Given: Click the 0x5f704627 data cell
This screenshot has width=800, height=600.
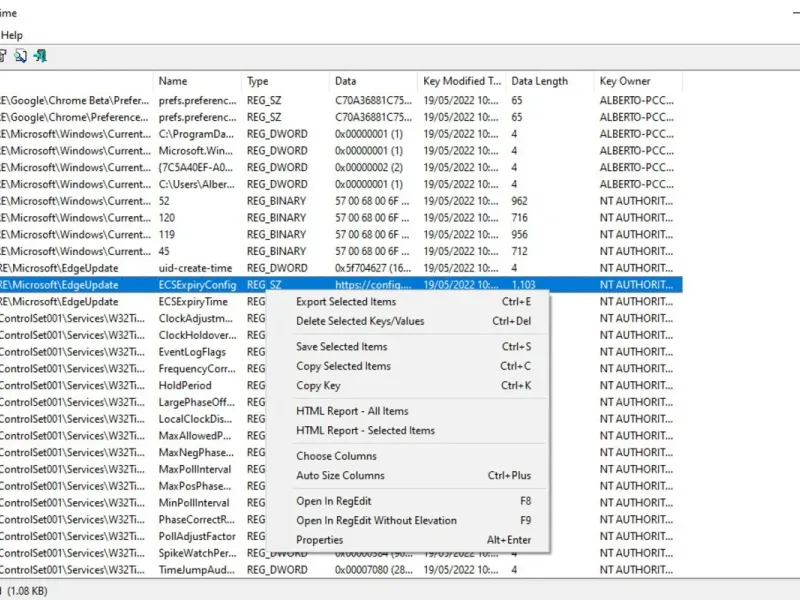Looking at the screenshot, I should click(x=373, y=268).
